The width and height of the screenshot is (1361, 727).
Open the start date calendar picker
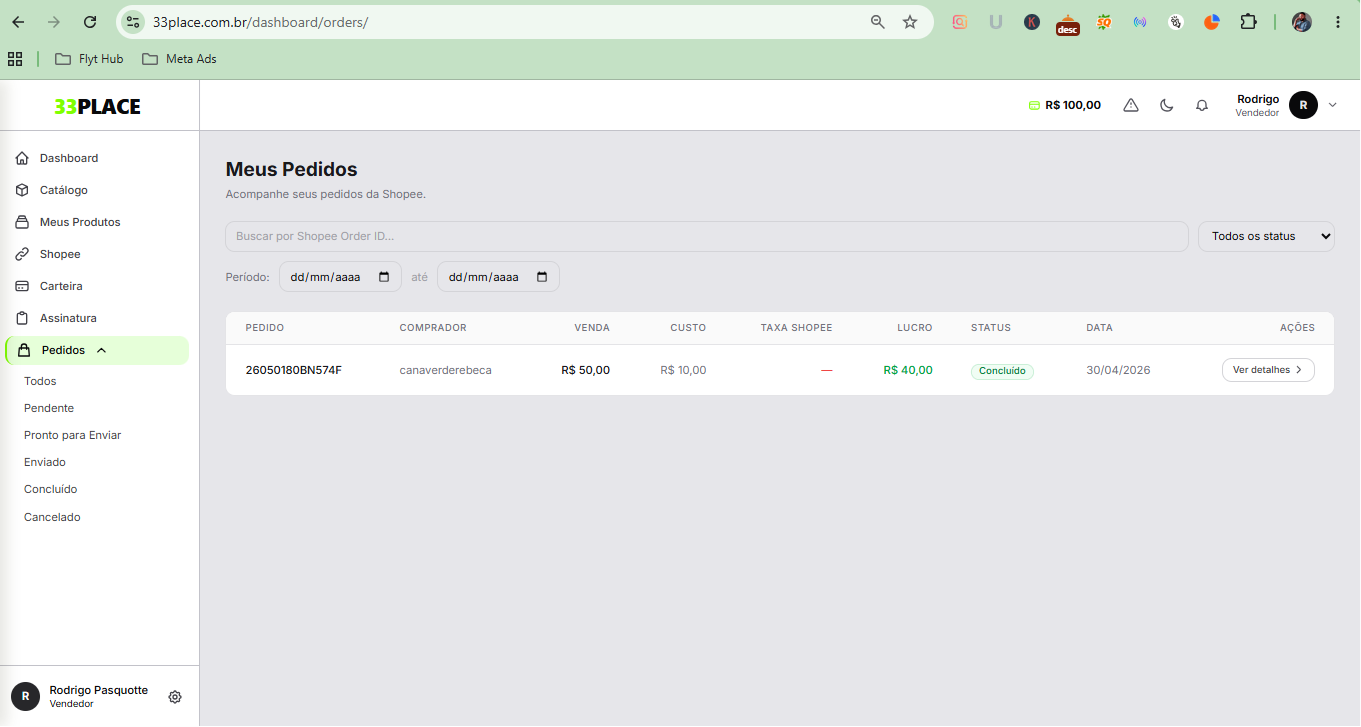[x=384, y=277]
